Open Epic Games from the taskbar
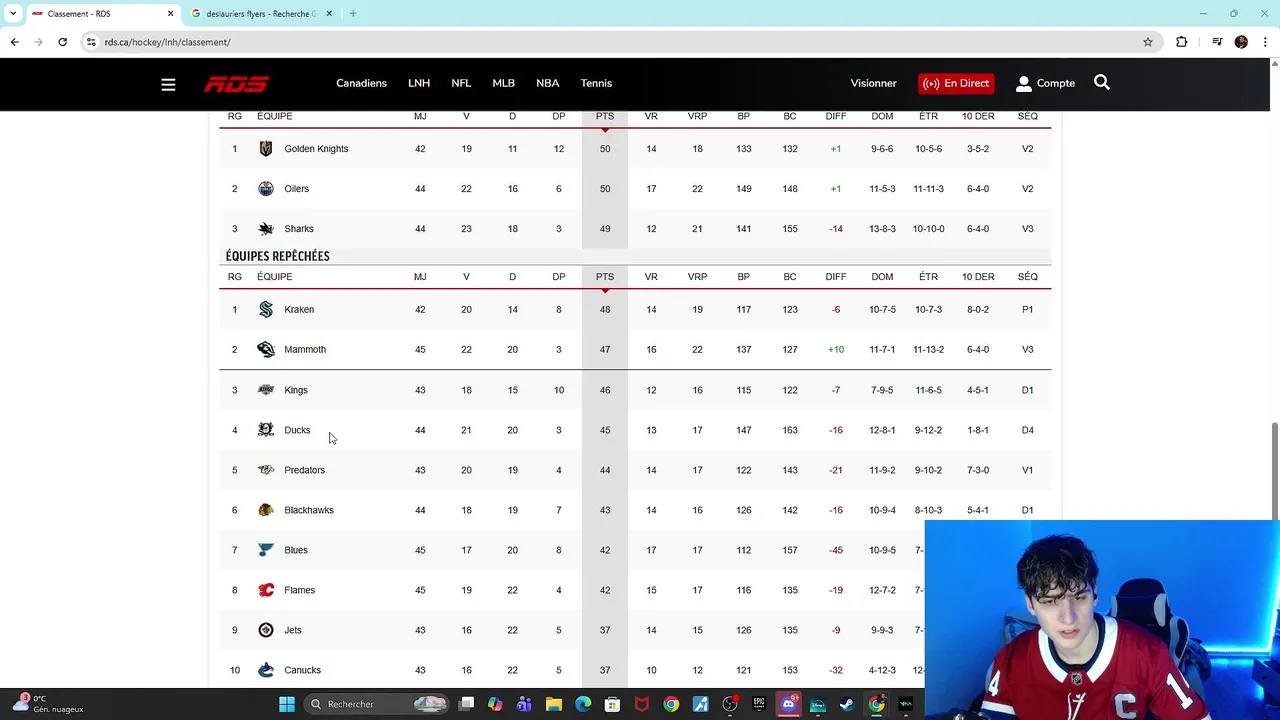Viewport: 1280px width, 720px height. (x=759, y=704)
